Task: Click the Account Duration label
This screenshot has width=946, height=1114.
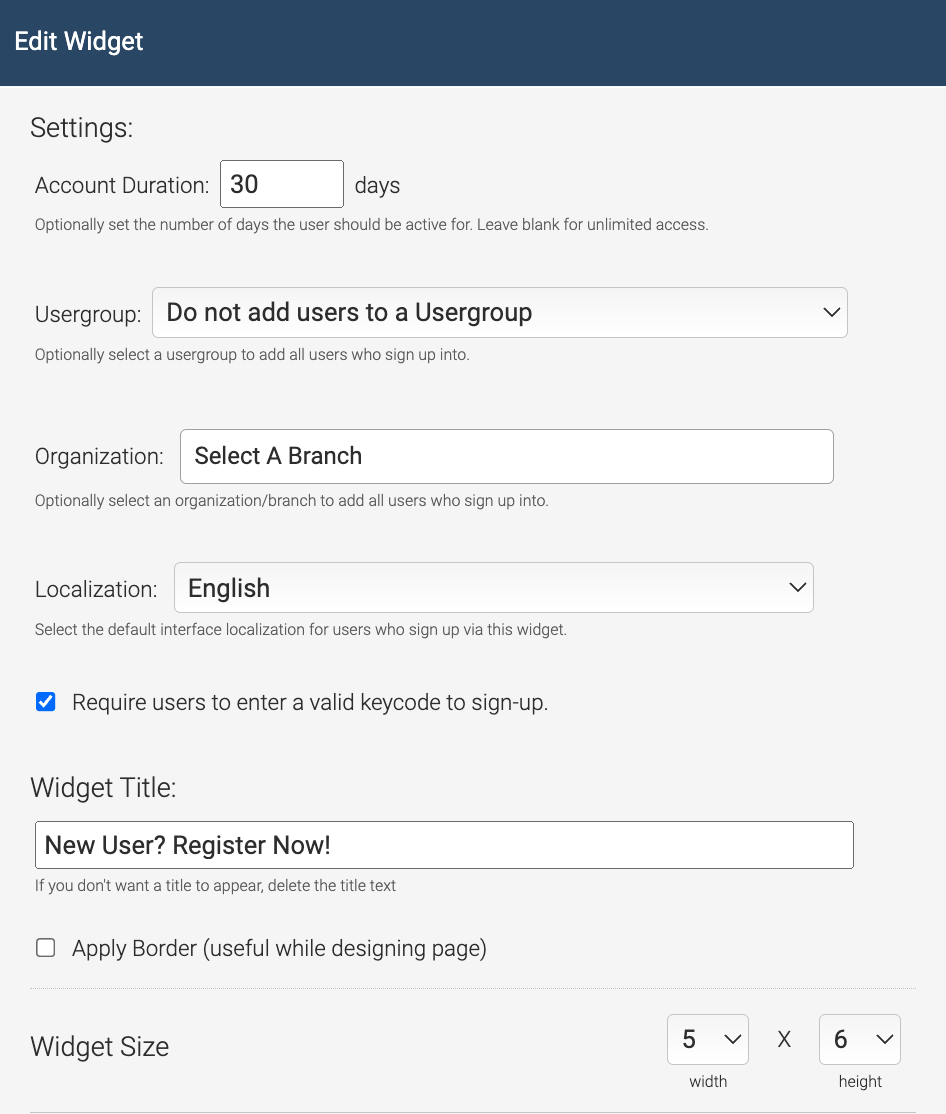Action: point(122,185)
